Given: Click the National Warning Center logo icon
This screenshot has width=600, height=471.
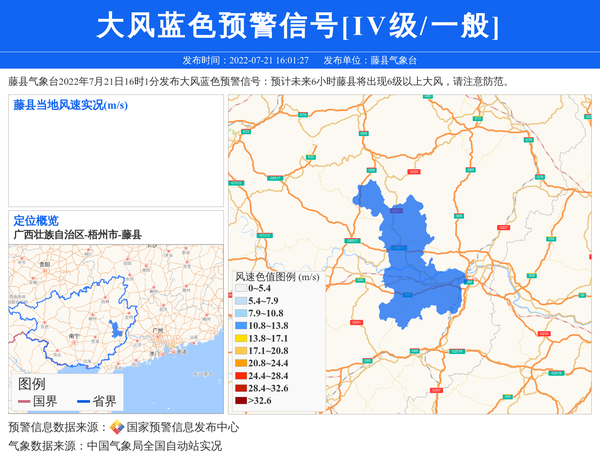Looking at the screenshot, I should tap(117, 428).
